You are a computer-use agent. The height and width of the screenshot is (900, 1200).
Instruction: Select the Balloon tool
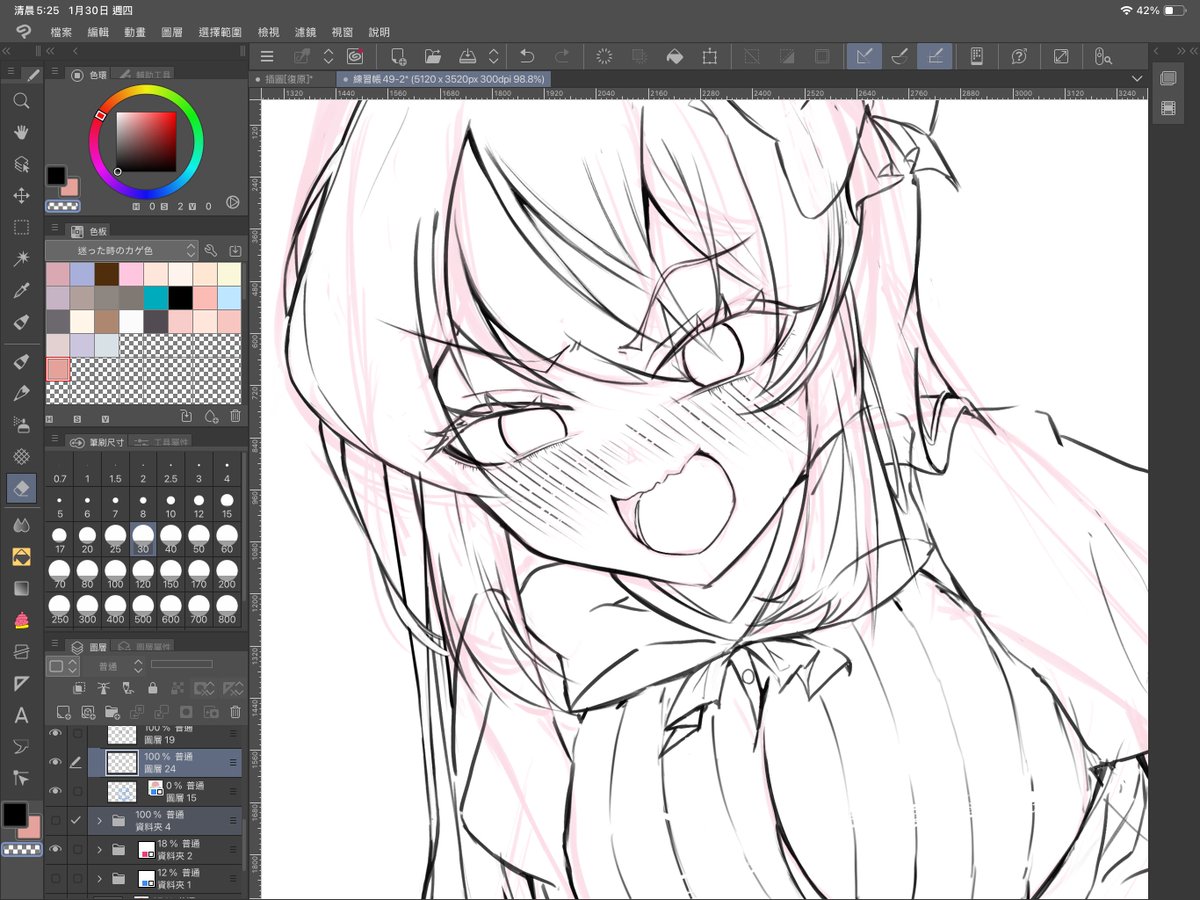pyautogui.click(x=21, y=747)
